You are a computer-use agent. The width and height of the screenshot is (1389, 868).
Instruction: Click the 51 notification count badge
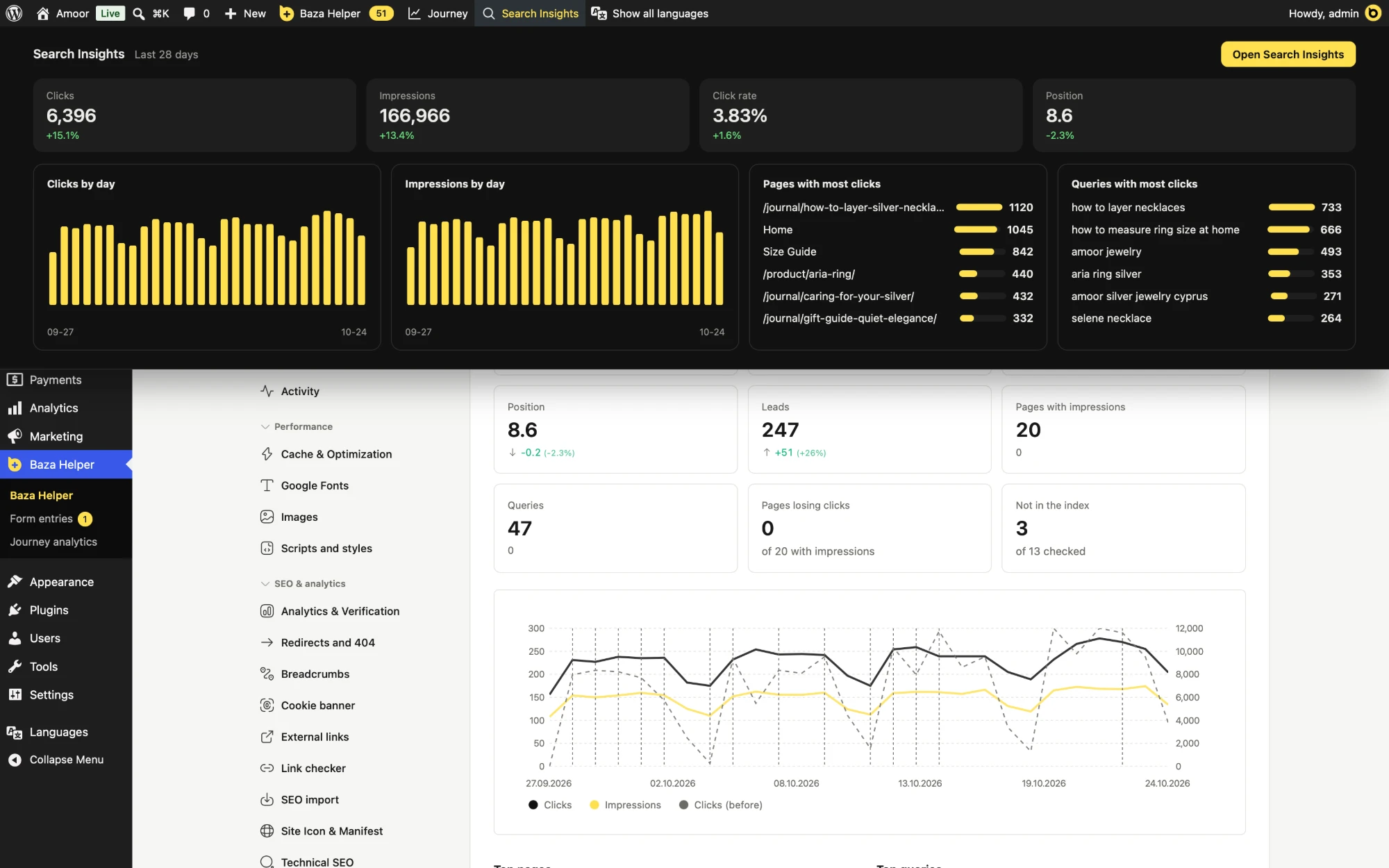(x=381, y=13)
